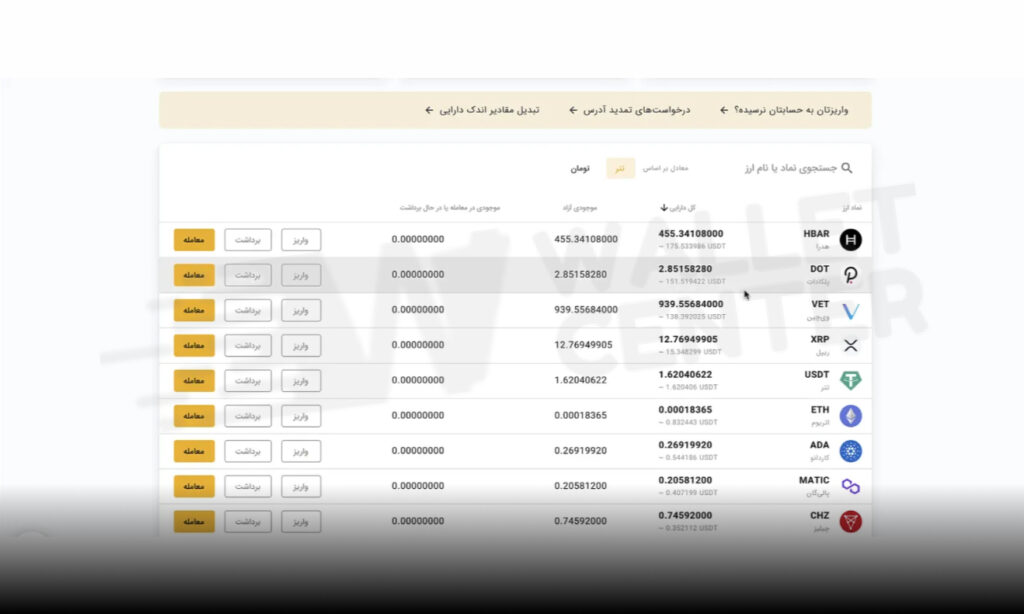
Task: Click yellow trade button for VET
Action: tap(194, 310)
